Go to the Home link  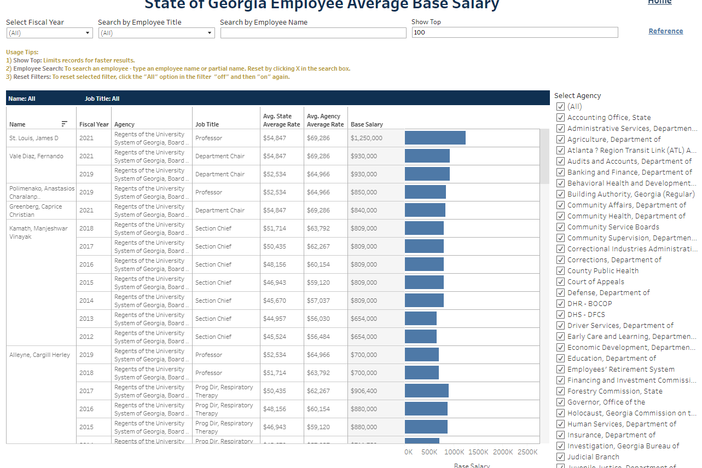tap(659, 2)
